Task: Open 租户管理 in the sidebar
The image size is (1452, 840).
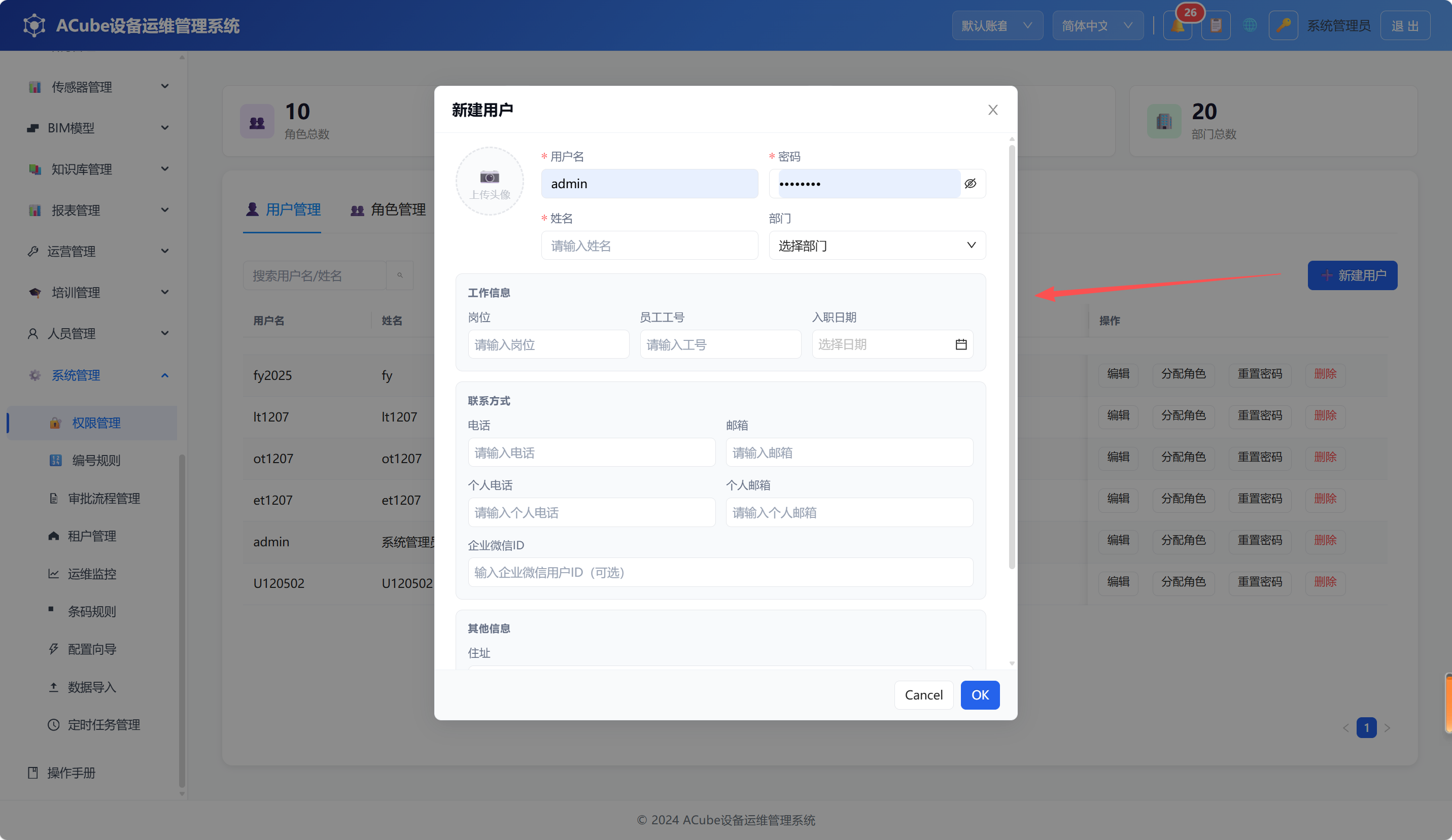Action: pos(92,536)
